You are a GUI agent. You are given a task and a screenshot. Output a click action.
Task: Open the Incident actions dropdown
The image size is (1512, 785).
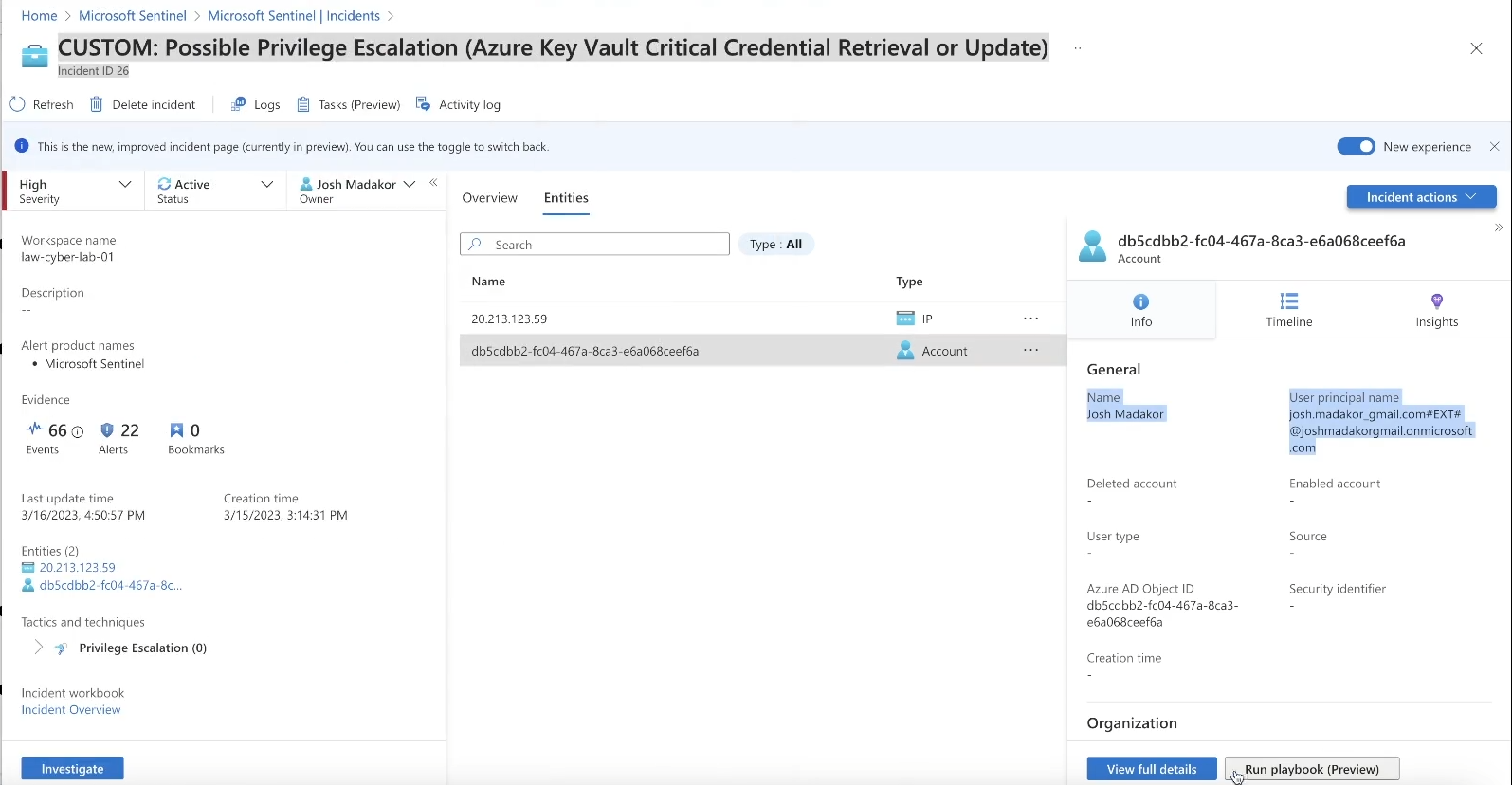1421,197
